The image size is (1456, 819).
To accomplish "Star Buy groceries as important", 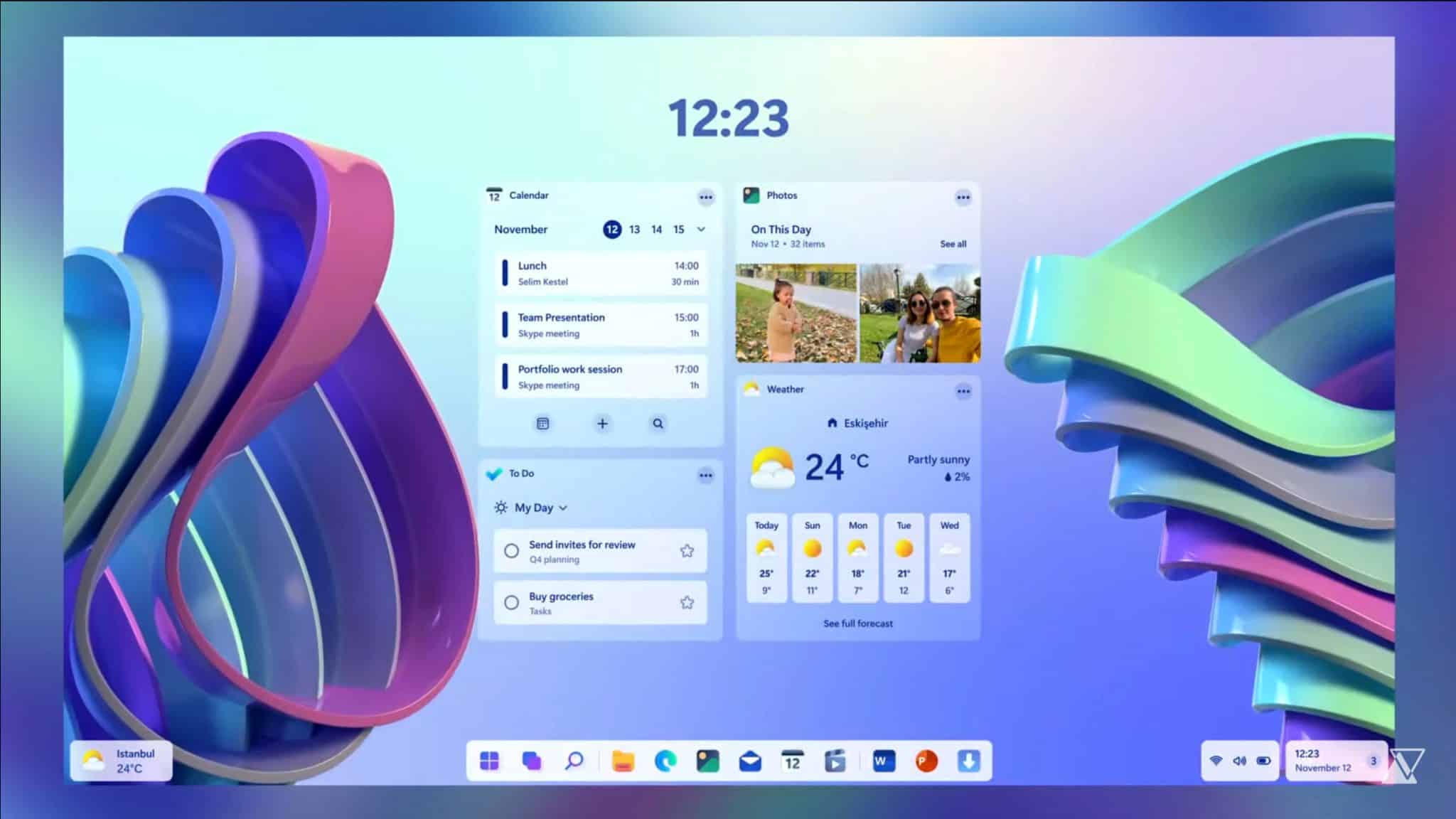I will click(686, 601).
